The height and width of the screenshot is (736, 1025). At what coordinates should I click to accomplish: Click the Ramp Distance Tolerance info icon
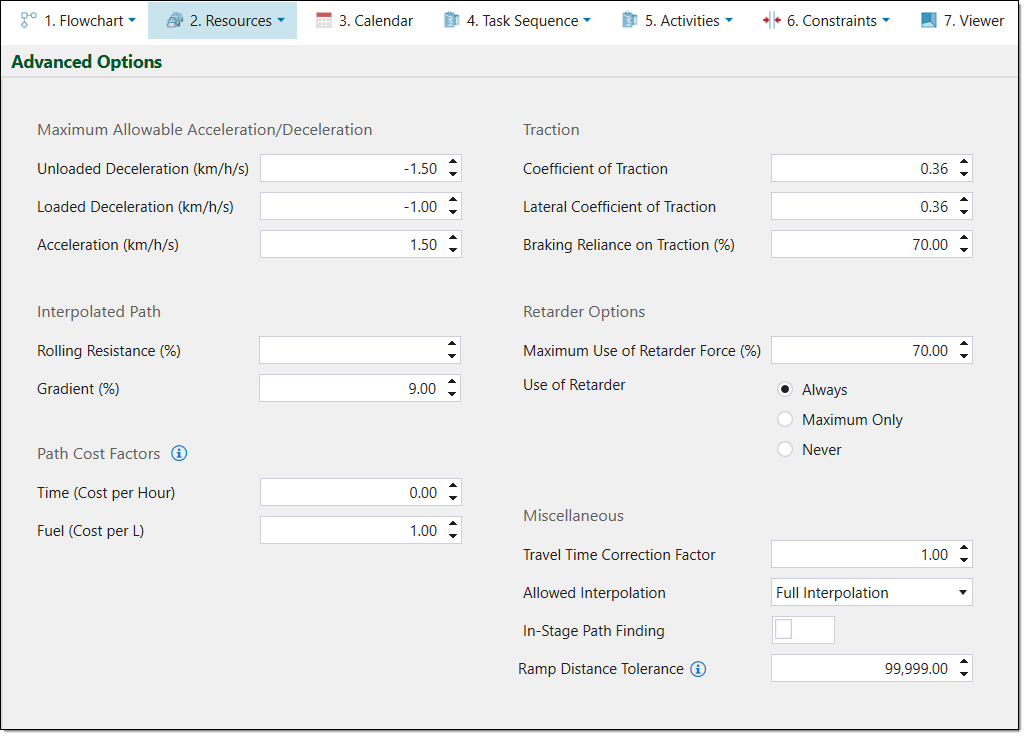[x=698, y=669]
